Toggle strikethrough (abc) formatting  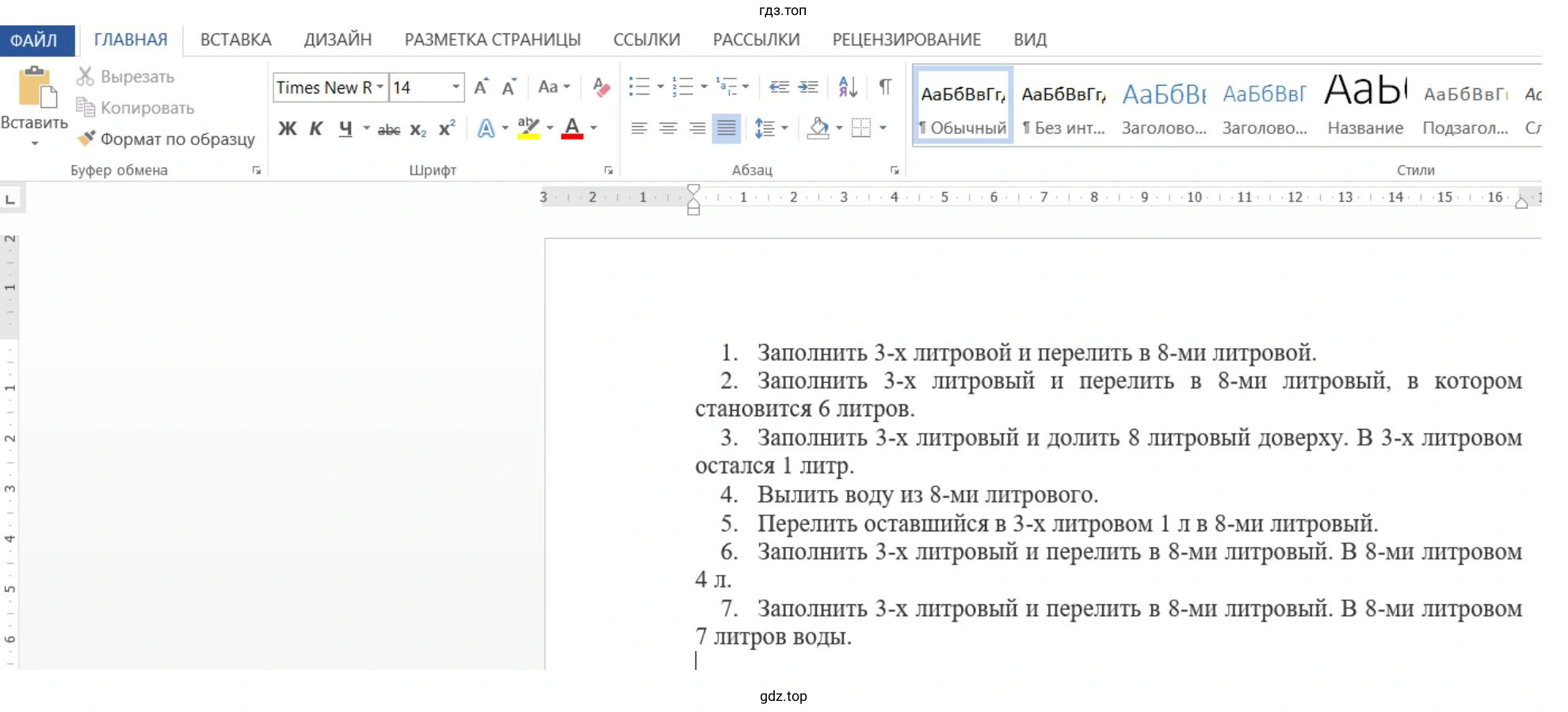pyautogui.click(x=389, y=129)
